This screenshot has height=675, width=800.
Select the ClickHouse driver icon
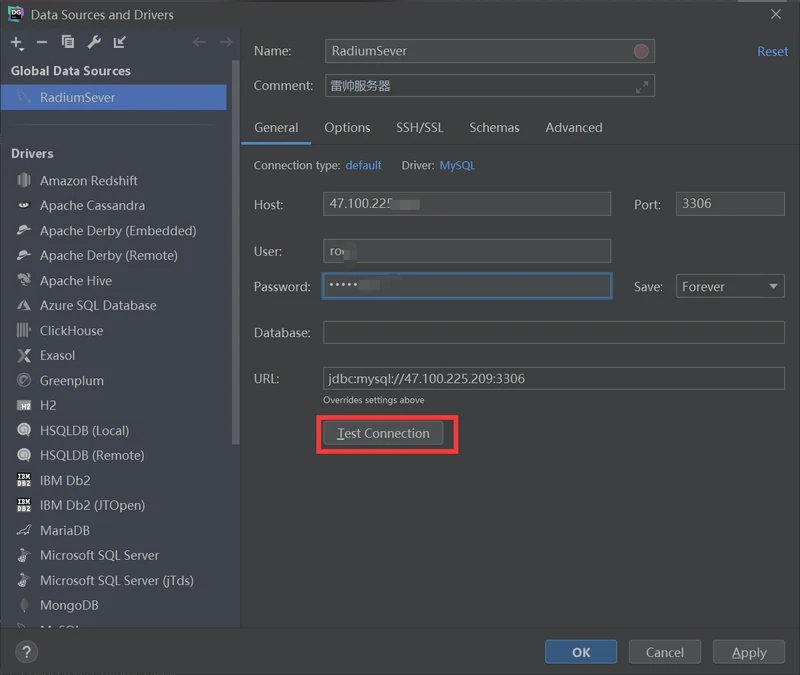pyautogui.click(x=23, y=330)
